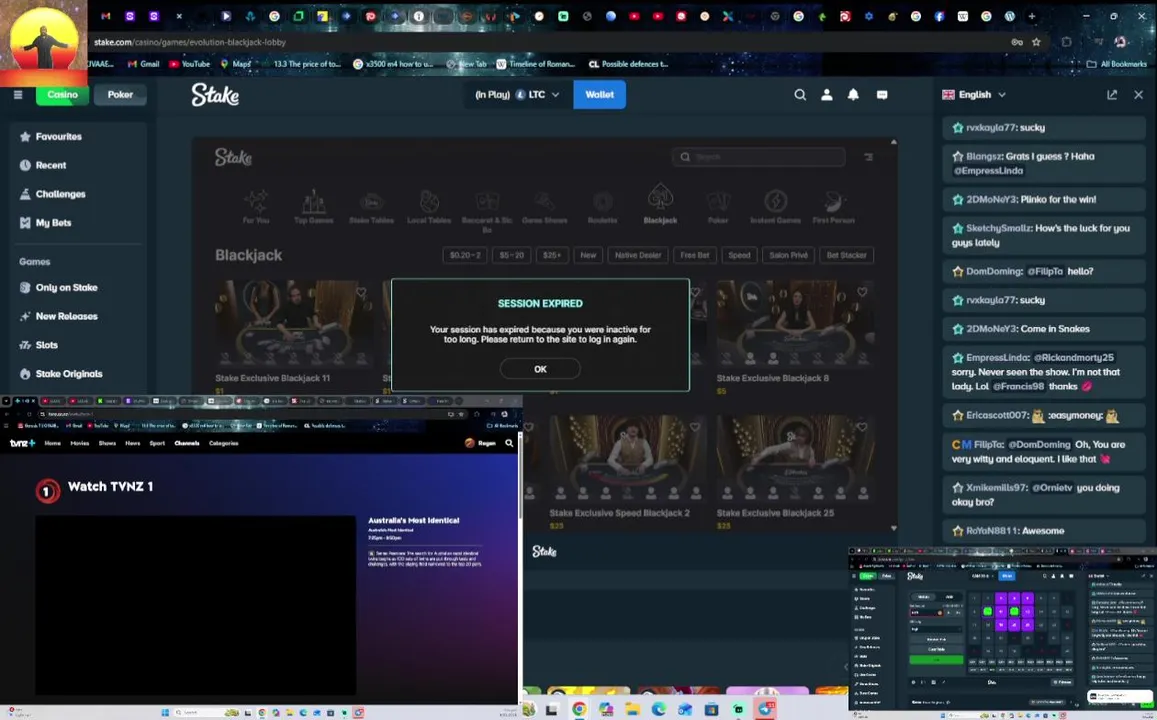Pop out the chat panel
Screen dimensions: 1157x720
tap(1112, 94)
